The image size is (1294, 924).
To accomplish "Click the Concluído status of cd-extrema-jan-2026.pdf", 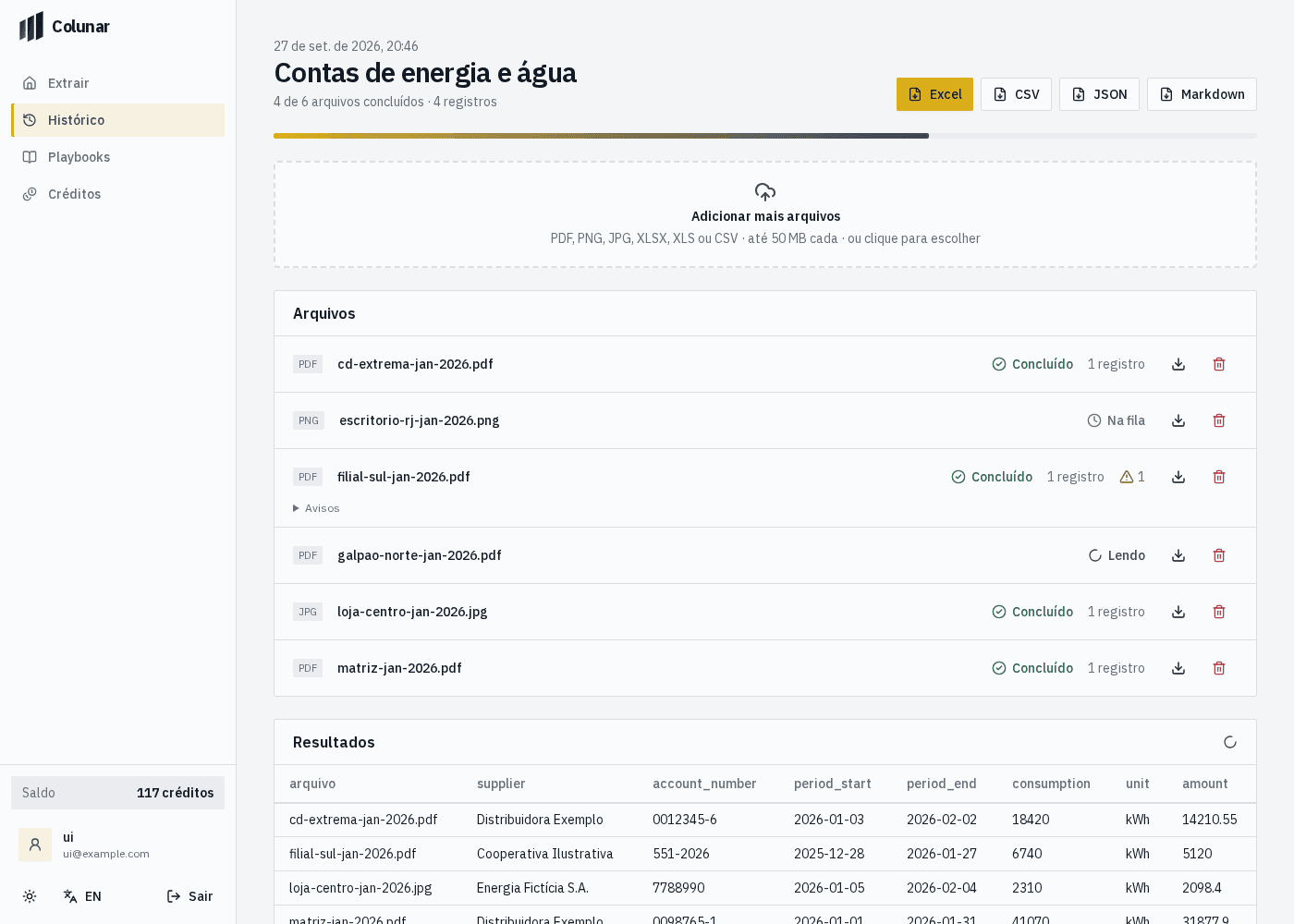I will [1032, 364].
